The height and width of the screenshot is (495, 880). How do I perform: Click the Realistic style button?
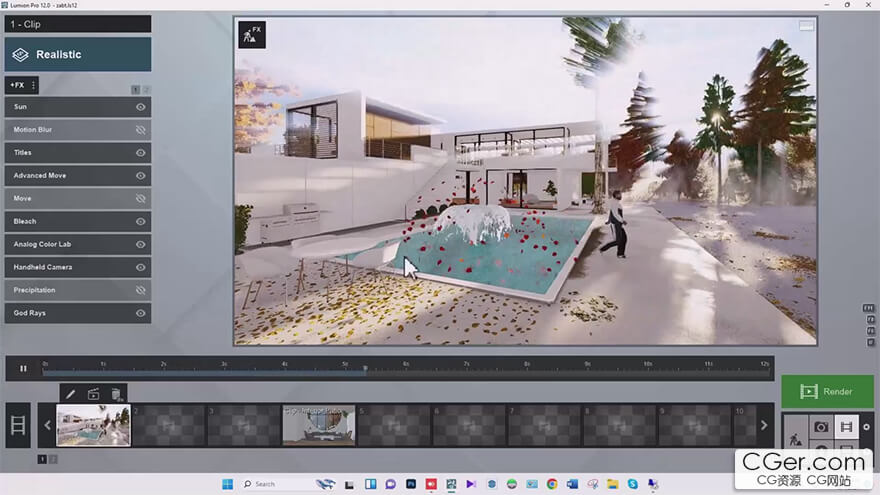coord(77,54)
